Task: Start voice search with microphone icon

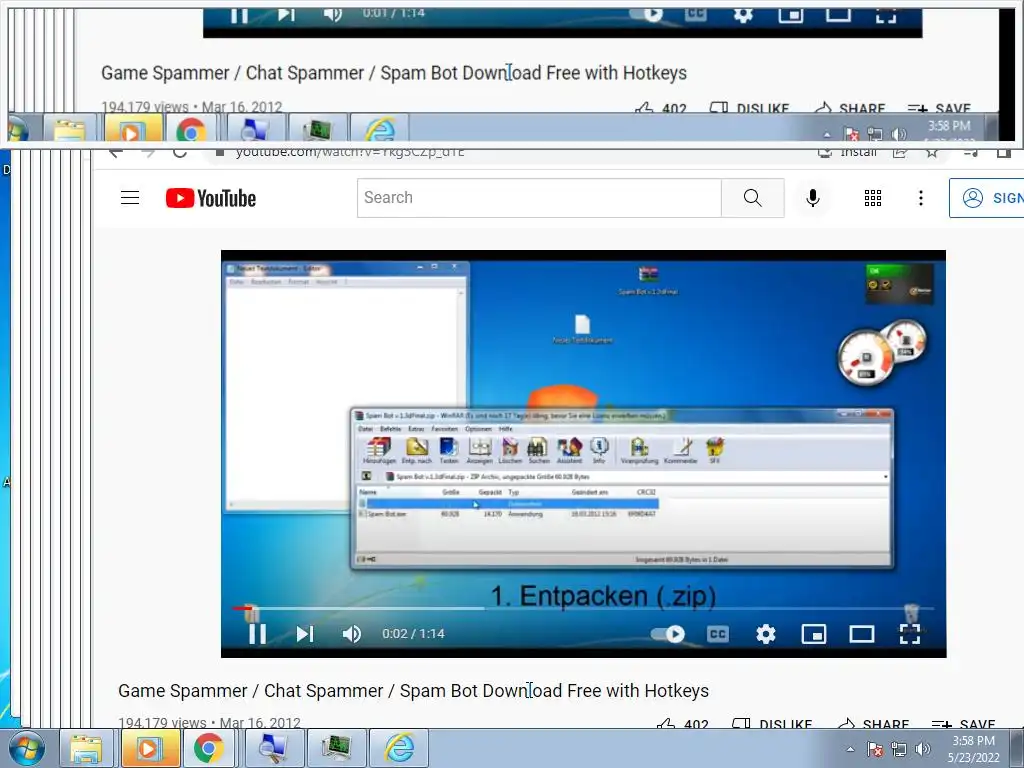Action: pyautogui.click(x=812, y=198)
